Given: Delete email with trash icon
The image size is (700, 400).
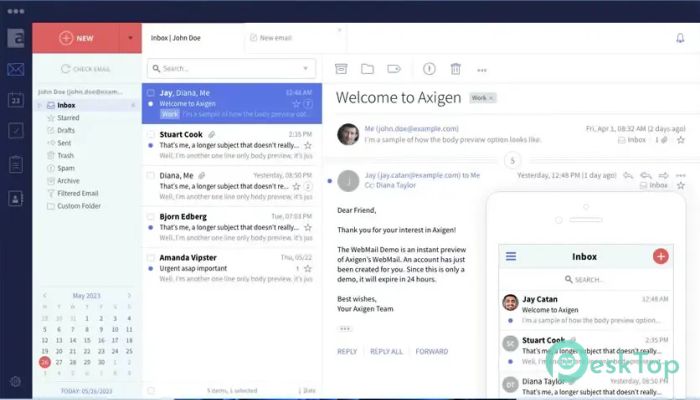Looking at the screenshot, I should 455,69.
